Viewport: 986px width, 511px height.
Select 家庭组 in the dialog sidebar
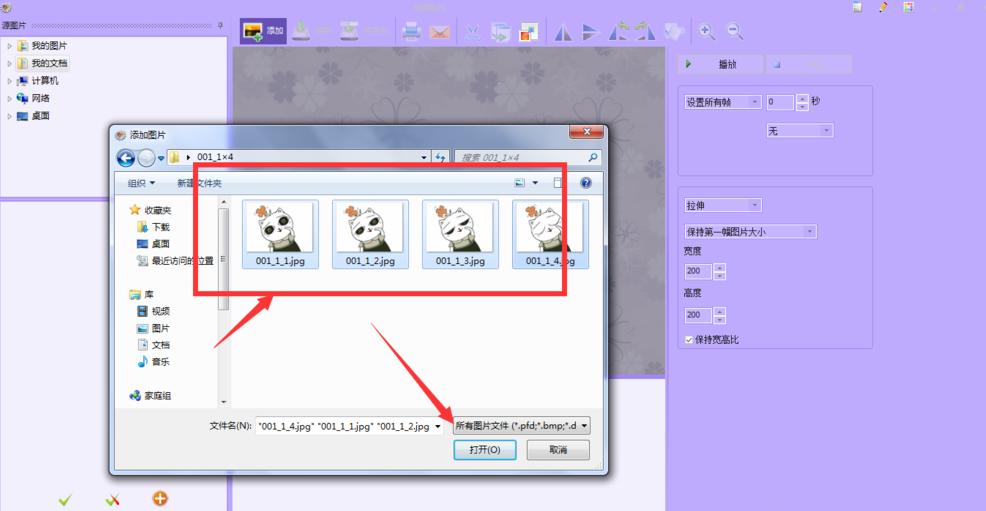(x=150, y=396)
